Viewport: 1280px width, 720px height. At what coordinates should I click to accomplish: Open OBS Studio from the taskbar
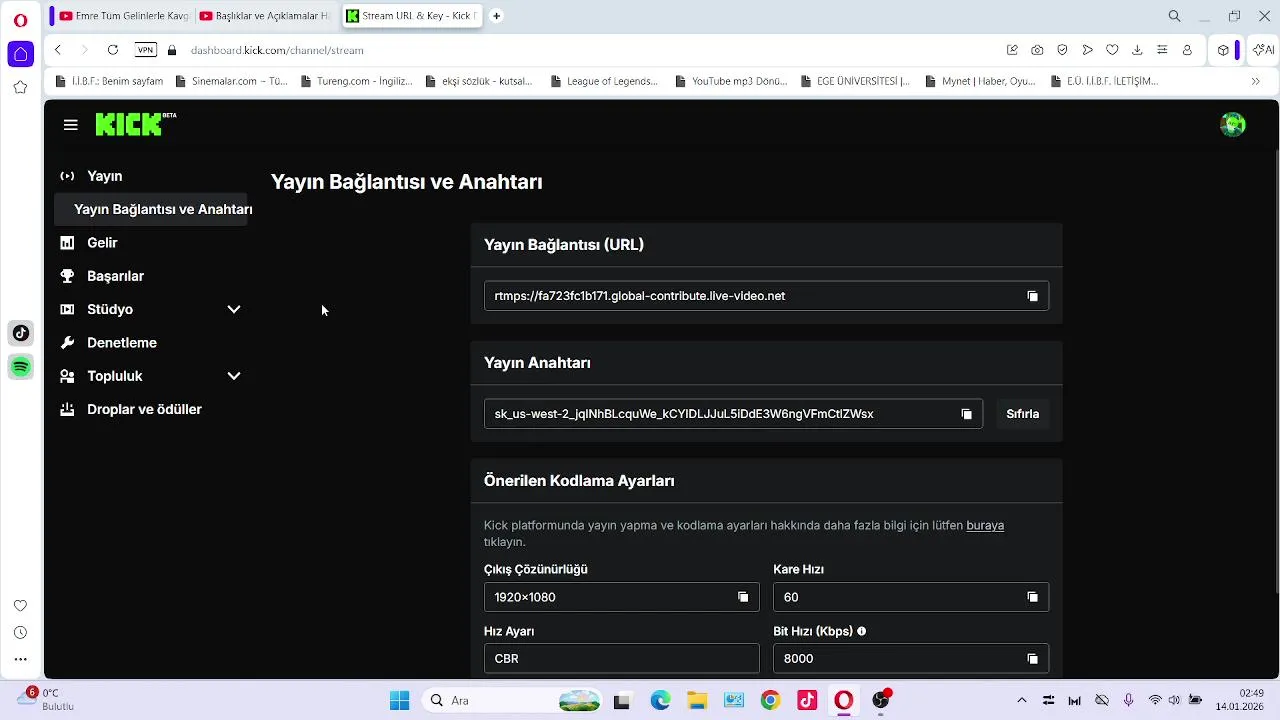click(880, 700)
